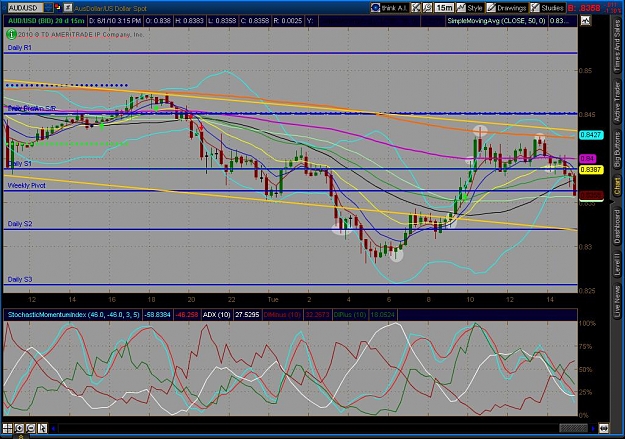625x439 pixels.
Task: Select the Chart side tab
Action: [617, 187]
